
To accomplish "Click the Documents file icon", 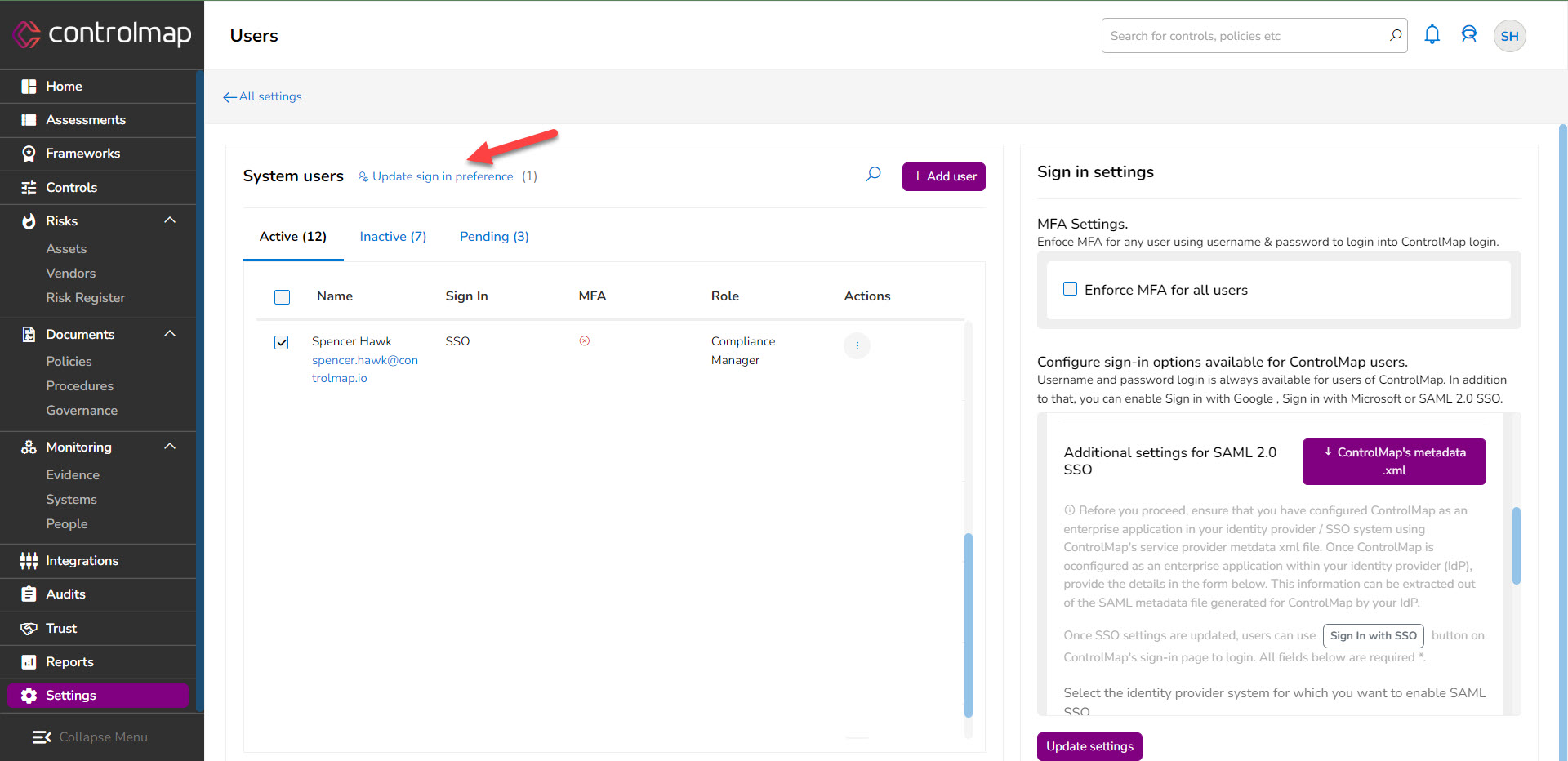I will pos(29,334).
